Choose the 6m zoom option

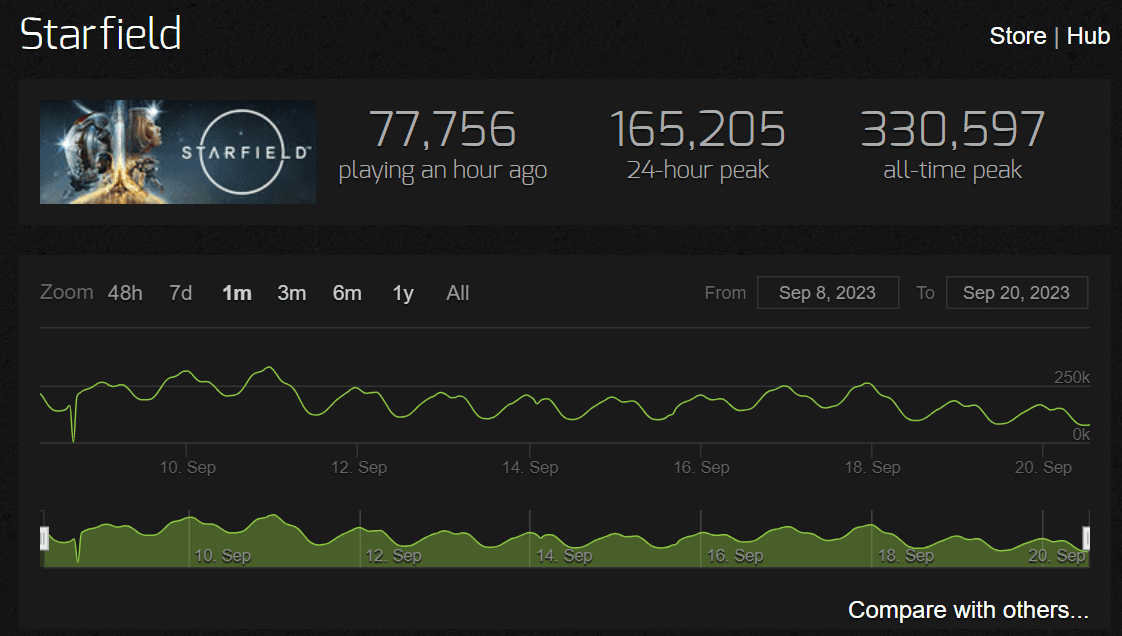click(x=347, y=293)
